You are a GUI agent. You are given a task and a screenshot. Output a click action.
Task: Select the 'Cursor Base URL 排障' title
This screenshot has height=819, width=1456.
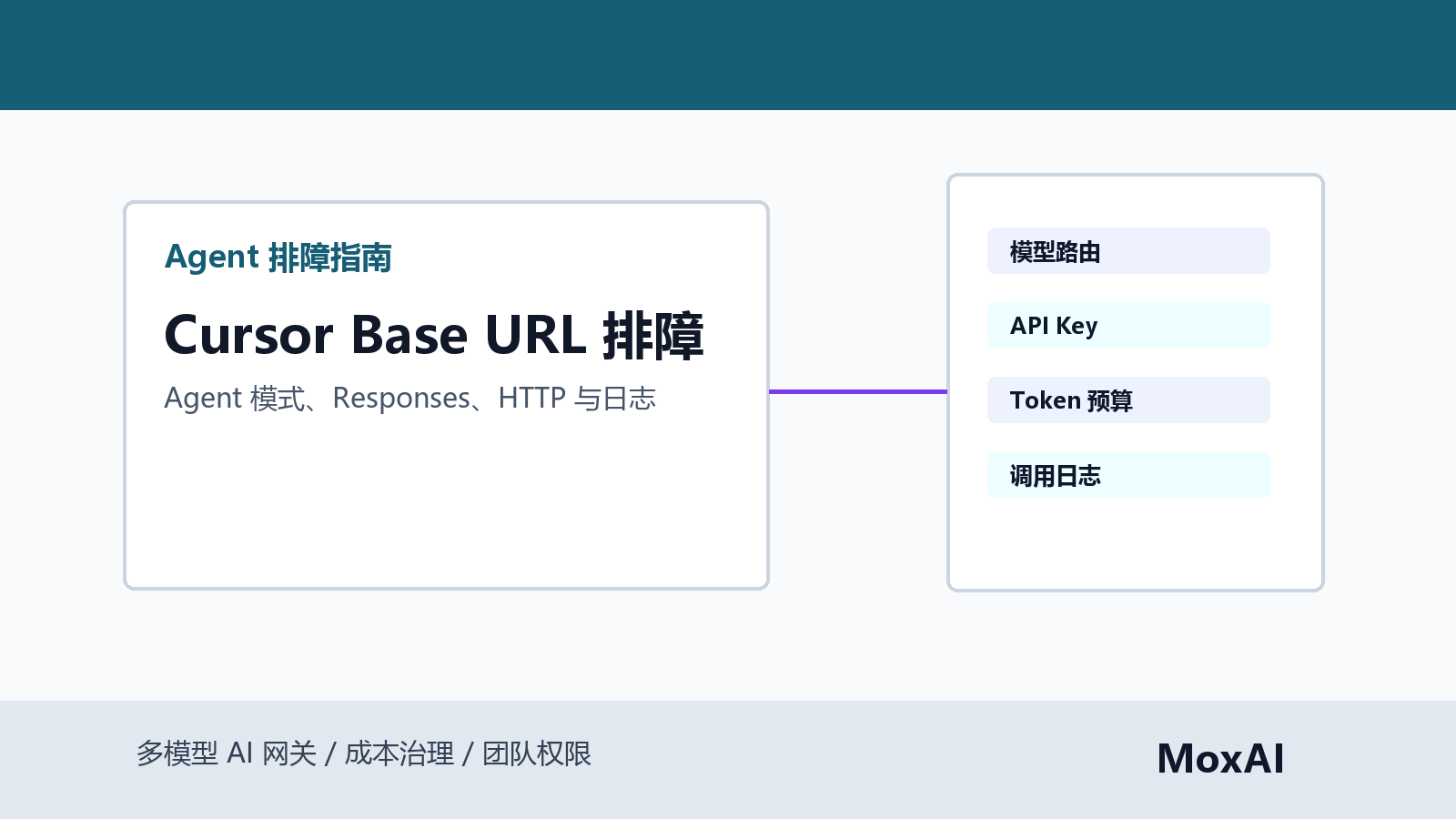tap(434, 335)
